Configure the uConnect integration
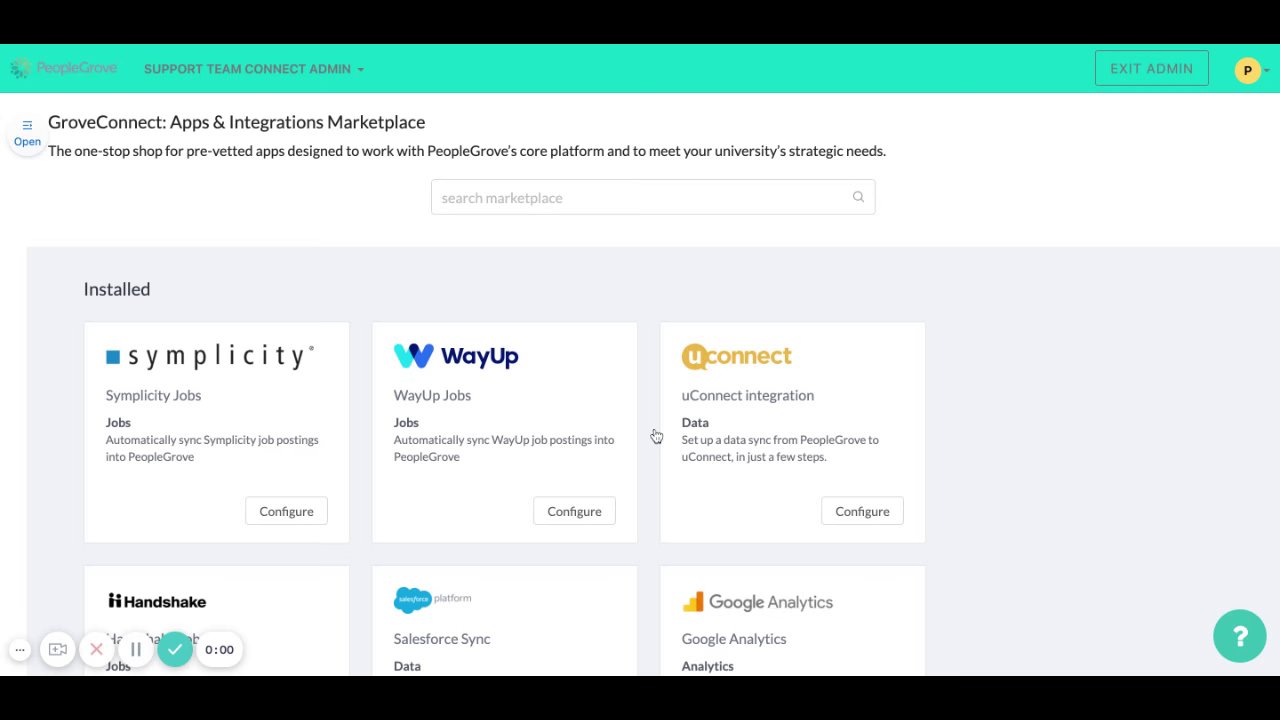This screenshot has width=1280, height=720. click(x=862, y=511)
